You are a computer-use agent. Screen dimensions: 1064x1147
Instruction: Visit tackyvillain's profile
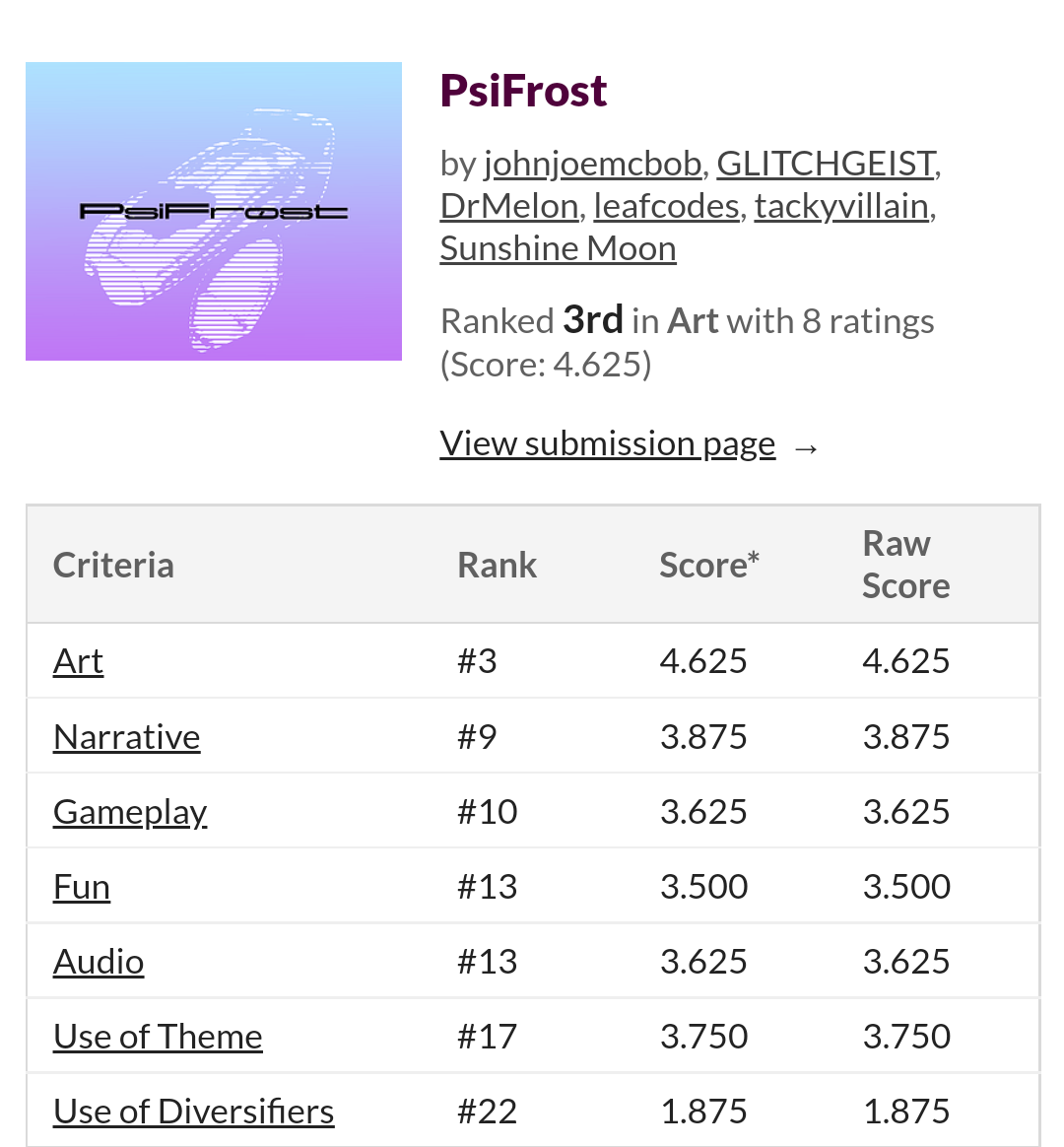841,206
